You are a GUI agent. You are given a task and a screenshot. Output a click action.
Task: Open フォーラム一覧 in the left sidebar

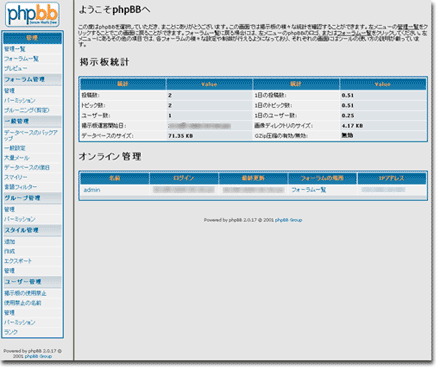pos(21,59)
